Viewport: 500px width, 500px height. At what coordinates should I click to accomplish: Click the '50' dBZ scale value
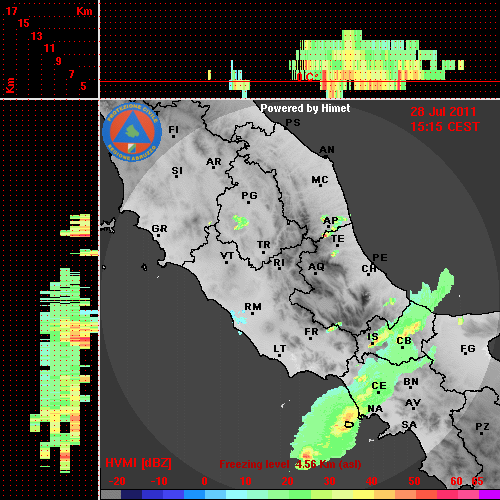point(415,481)
